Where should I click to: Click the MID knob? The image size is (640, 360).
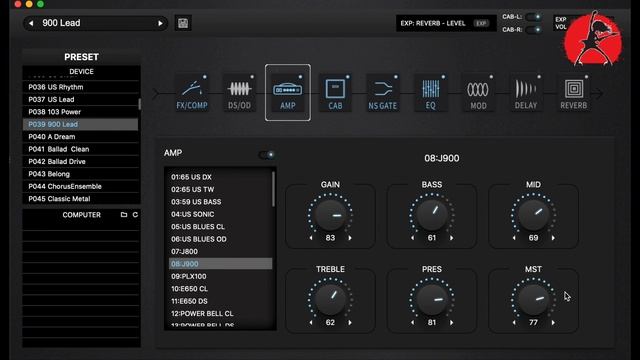click(x=533, y=215)
